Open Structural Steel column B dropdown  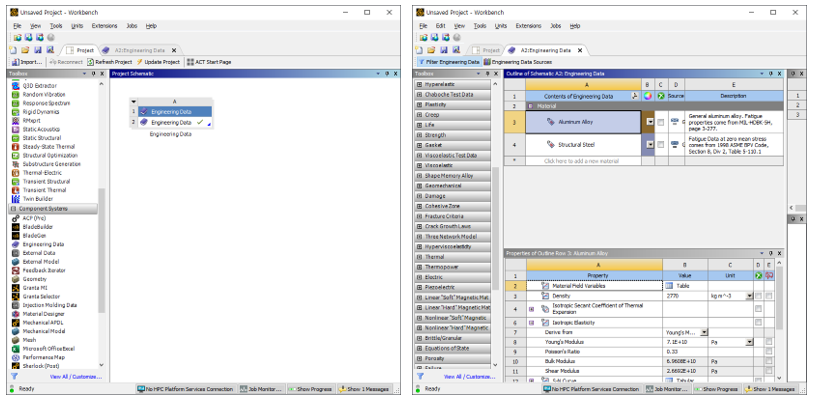click(650, 145)
